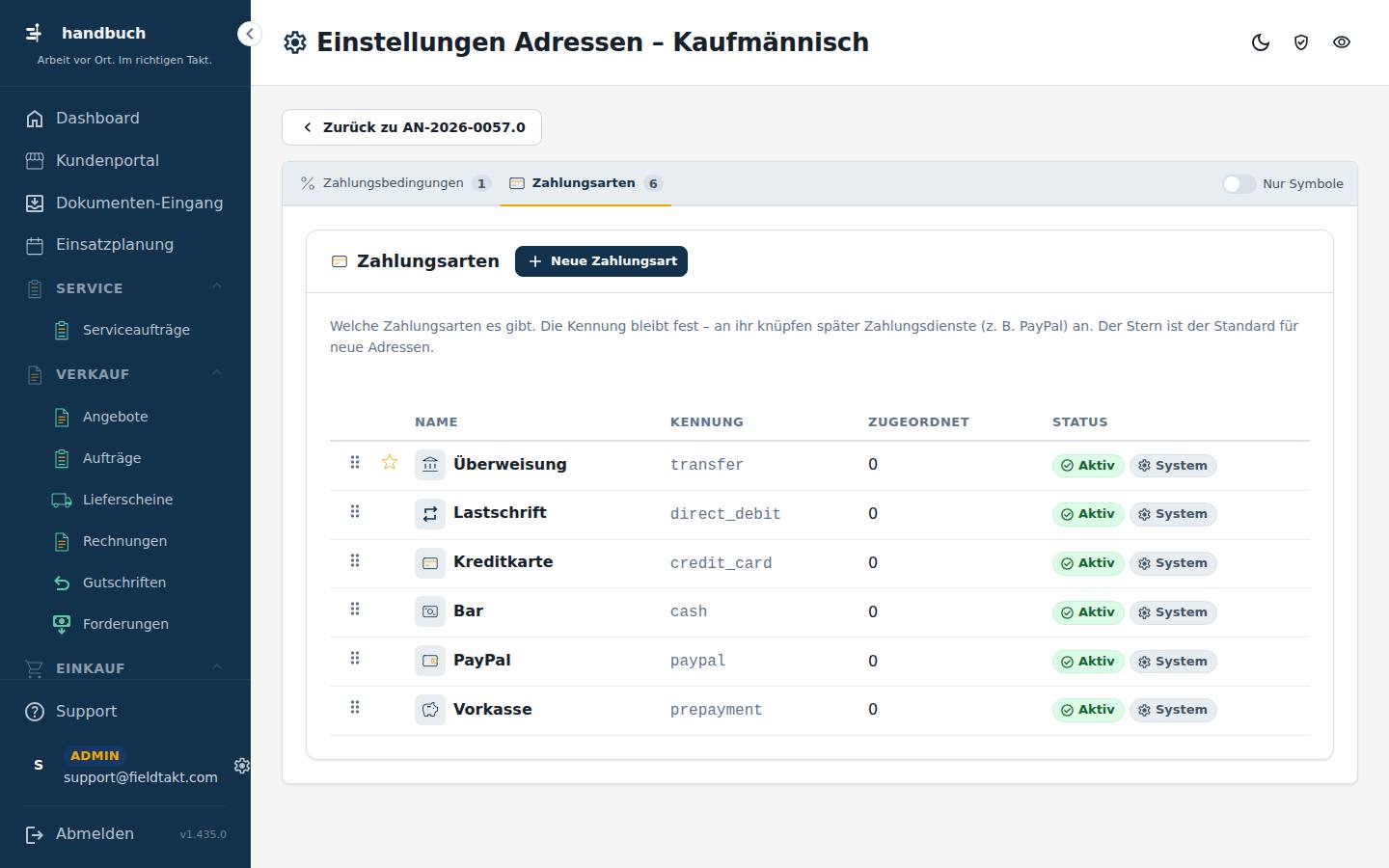The width and height of the screenshot is (1389, 868).
Task: Enable the Nur Symbole switch
Action: (1239, 184)
